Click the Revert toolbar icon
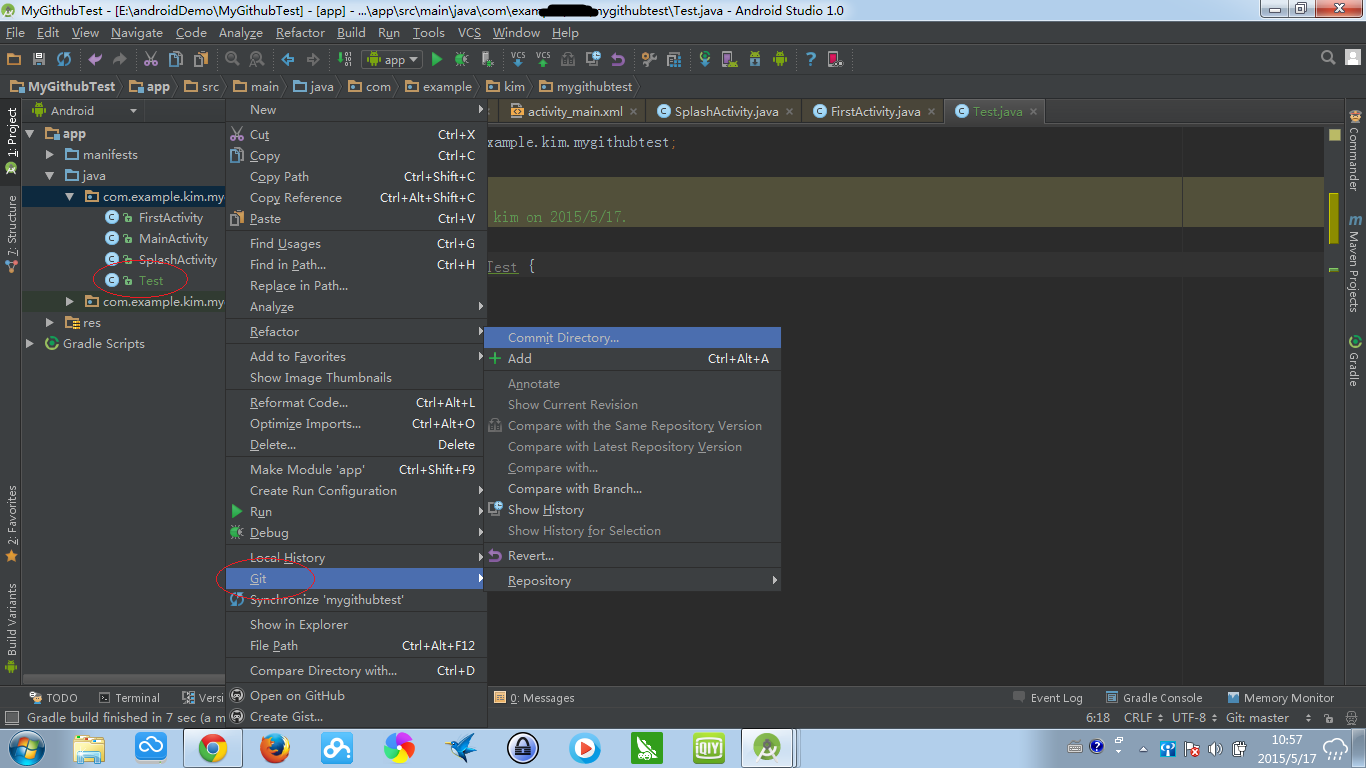This screenshot has width=1366, height=768. pos(618,60)
